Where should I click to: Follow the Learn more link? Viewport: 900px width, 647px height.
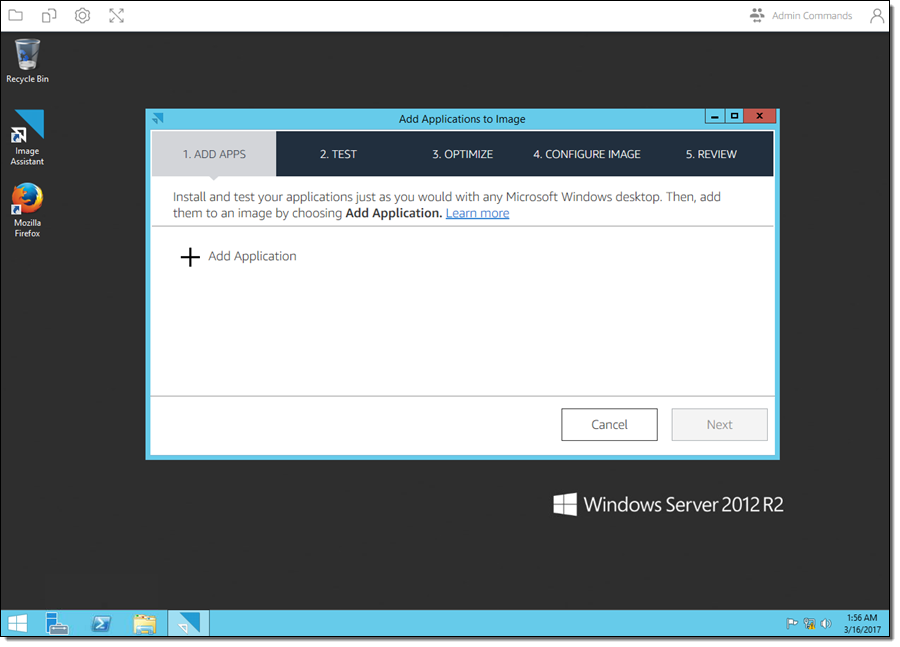pyautogui.click(x=477, y=213)
